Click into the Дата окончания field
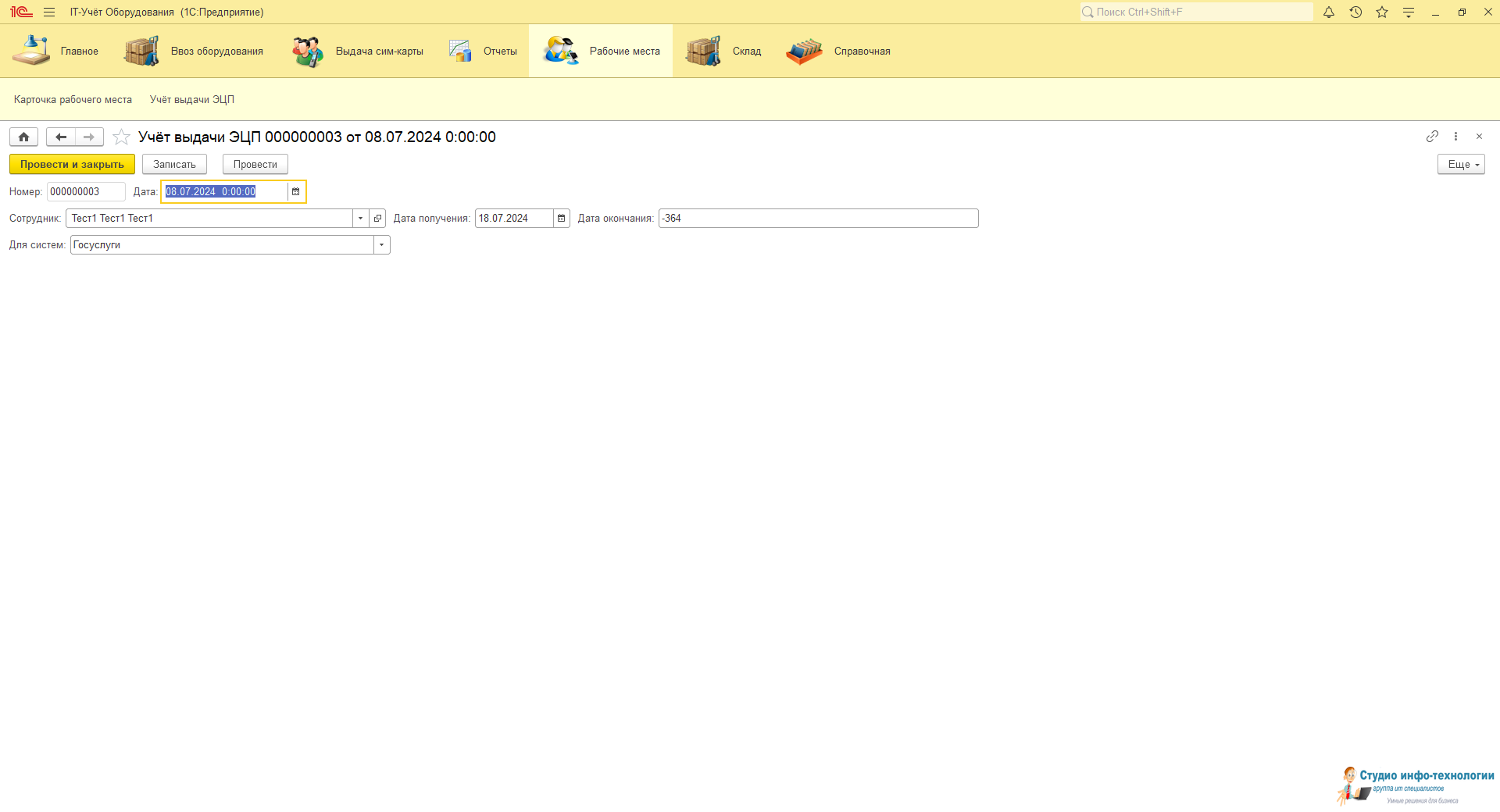This screenshot has height=812, width=1500. [x=817, y=219]
